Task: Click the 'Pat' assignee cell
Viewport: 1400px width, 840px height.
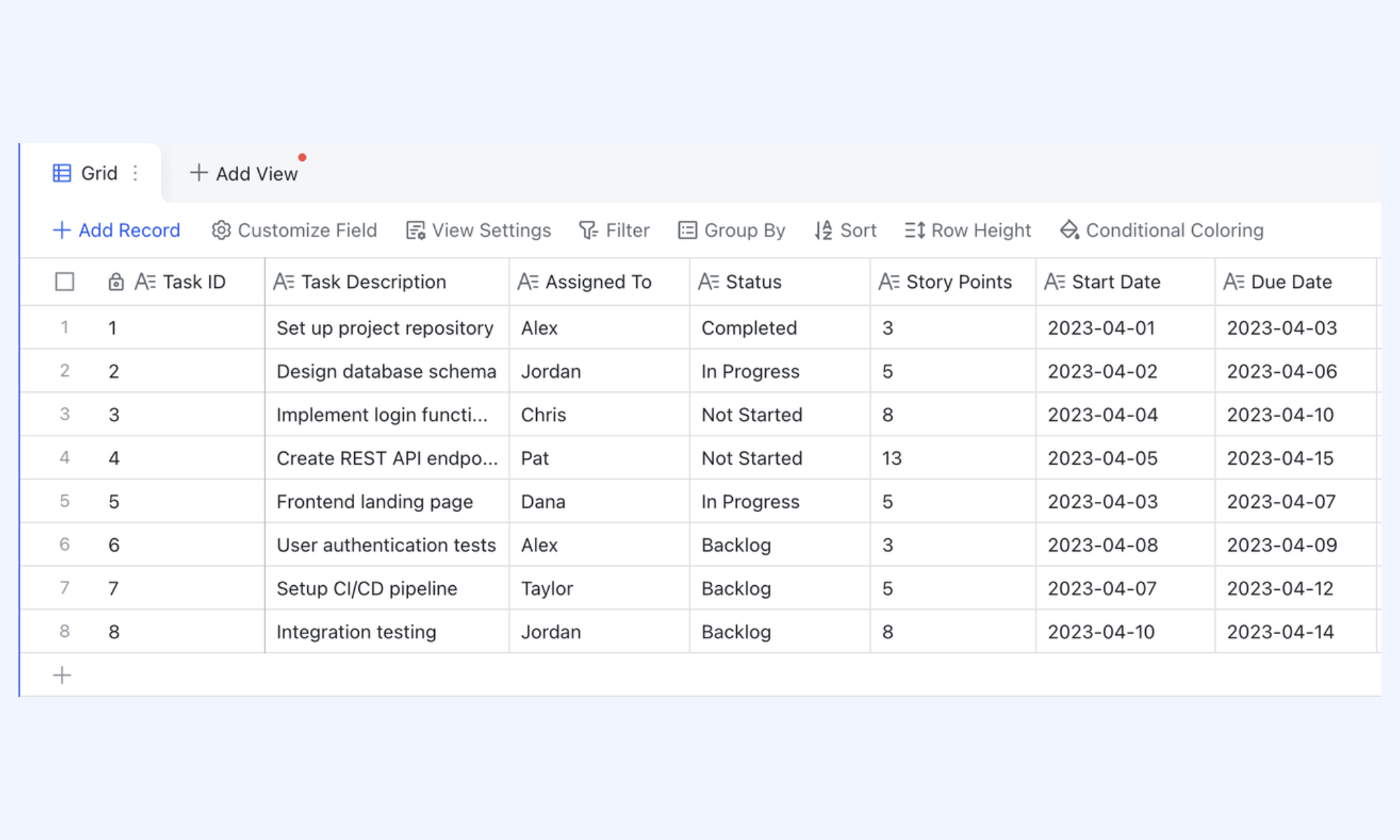Action: point(599,458)
